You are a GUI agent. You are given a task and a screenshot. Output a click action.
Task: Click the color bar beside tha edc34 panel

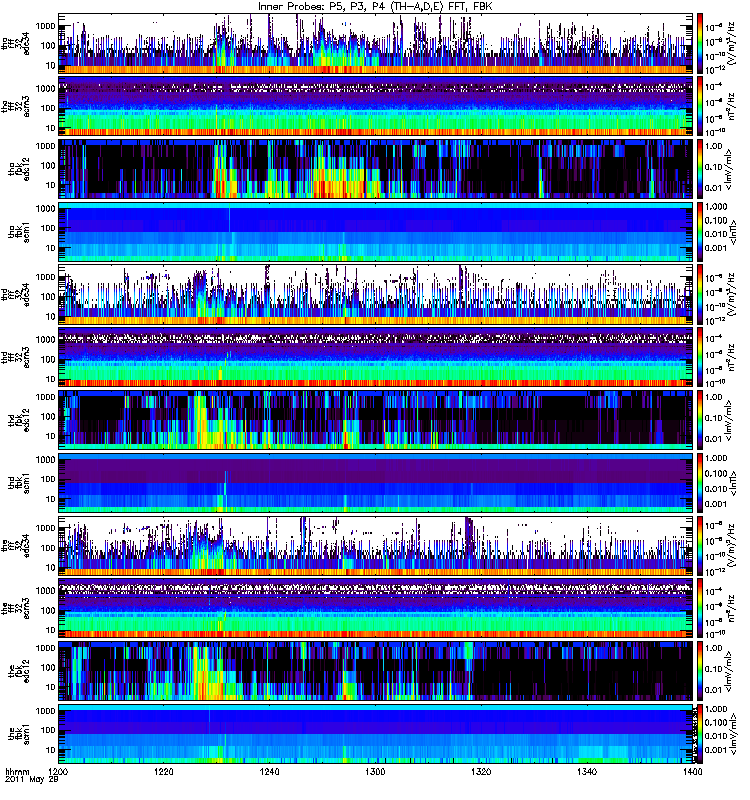pyautogui.click(x=699, y=44)
